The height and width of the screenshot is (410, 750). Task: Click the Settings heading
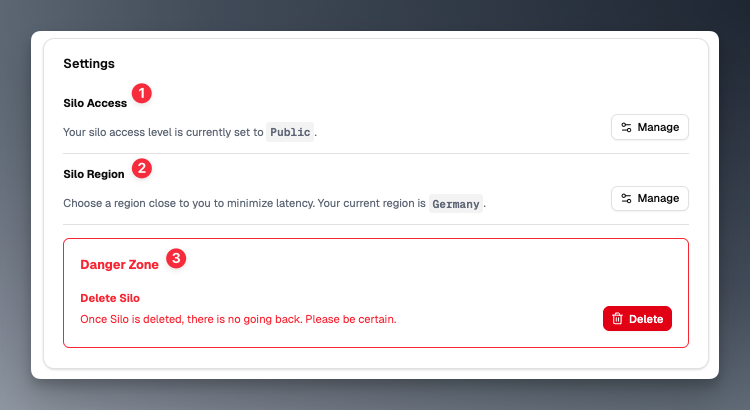(x=89, y=64)
